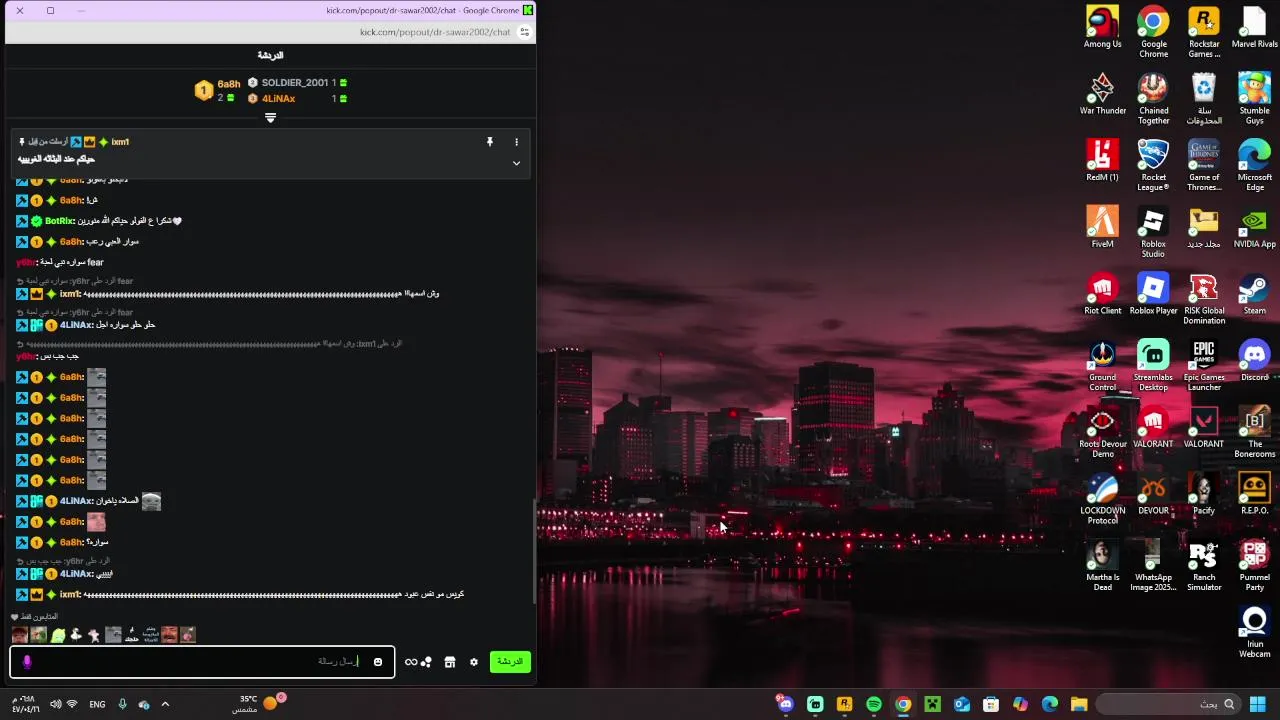The image size is (1280, 720).
Task: Select the first emote in the emote row
Action: point(20,635)
